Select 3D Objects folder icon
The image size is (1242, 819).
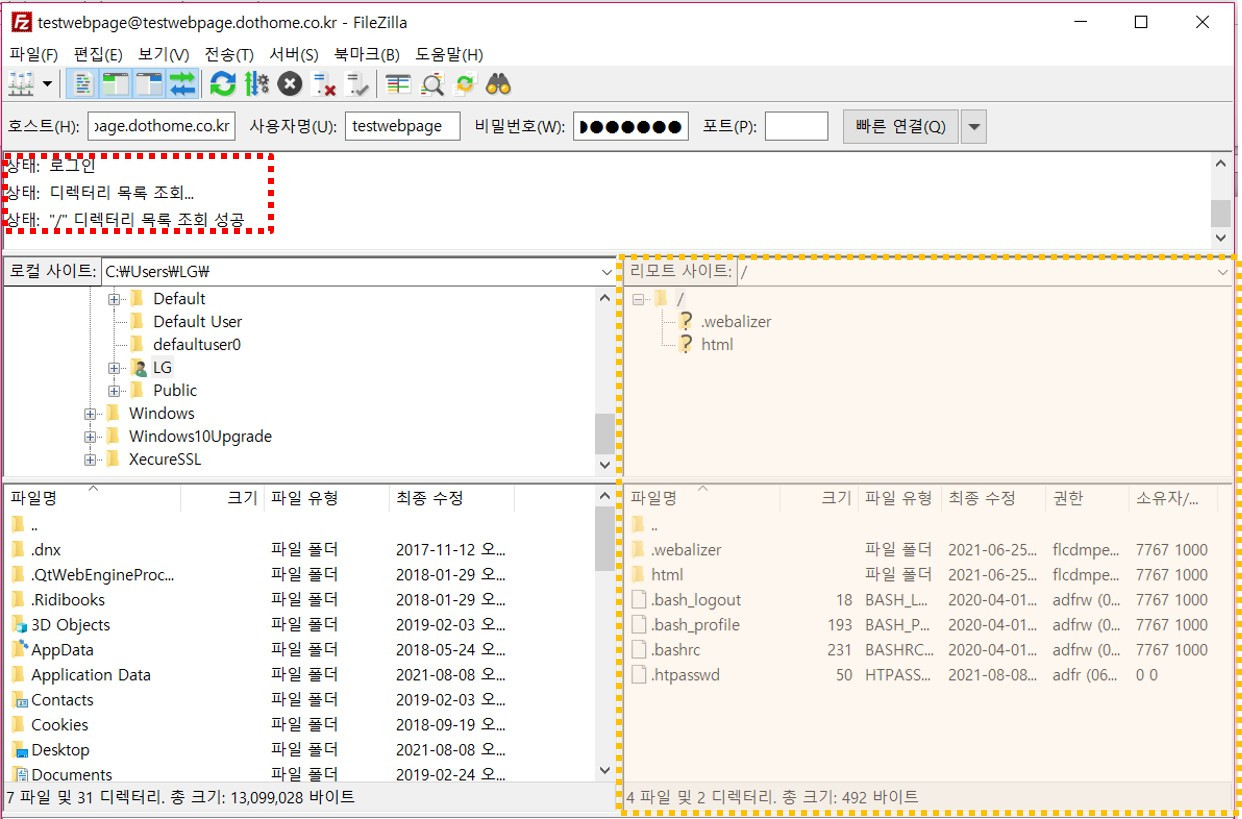click(18, 625)
